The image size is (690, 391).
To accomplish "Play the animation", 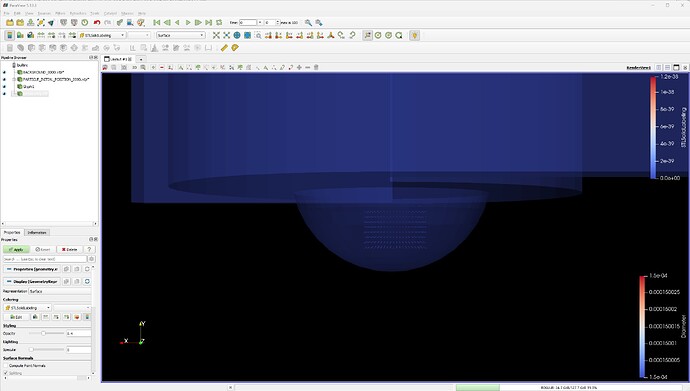I will tap(188, 22).
